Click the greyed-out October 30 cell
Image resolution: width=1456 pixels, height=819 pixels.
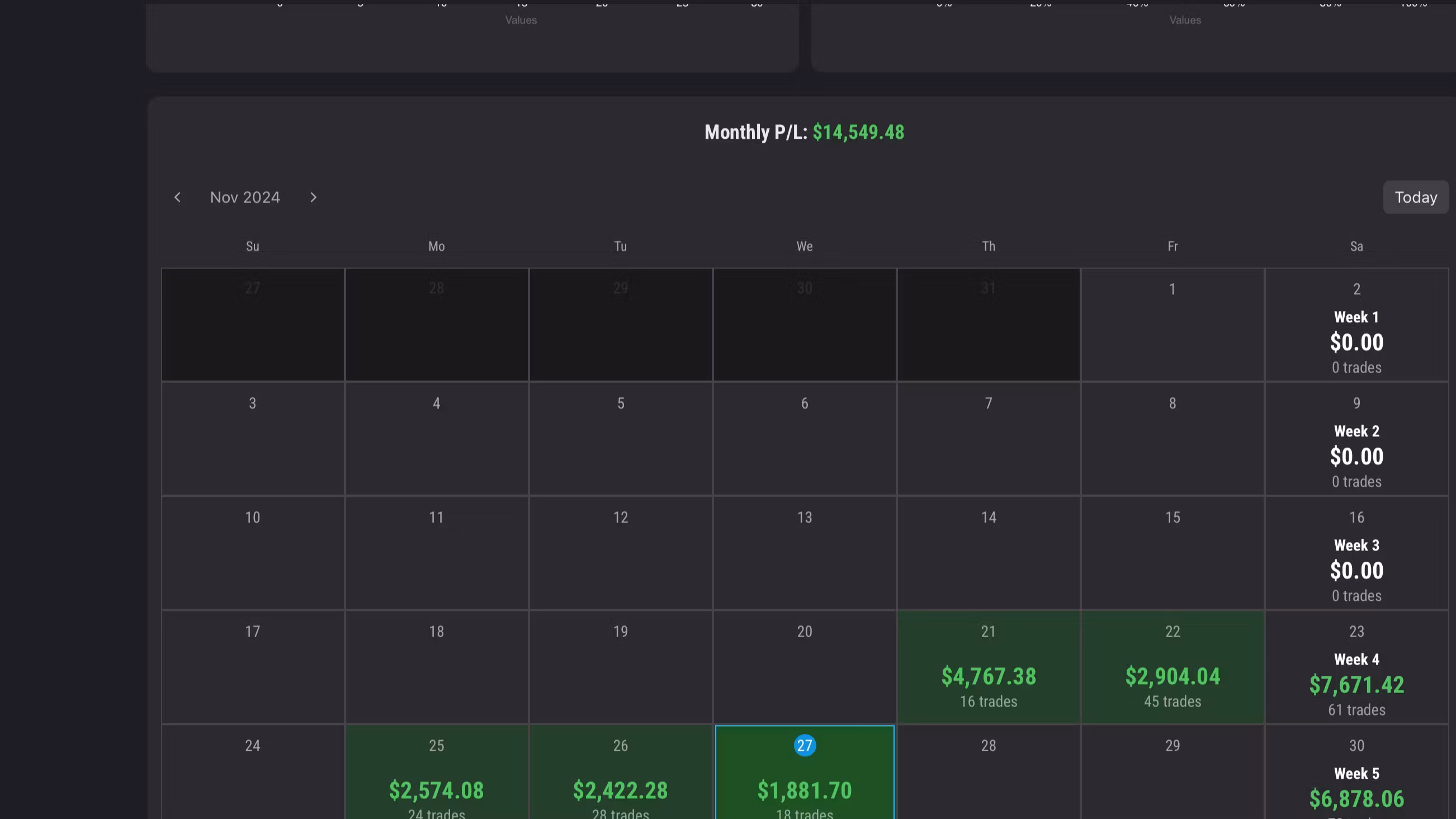click(804, 324)
